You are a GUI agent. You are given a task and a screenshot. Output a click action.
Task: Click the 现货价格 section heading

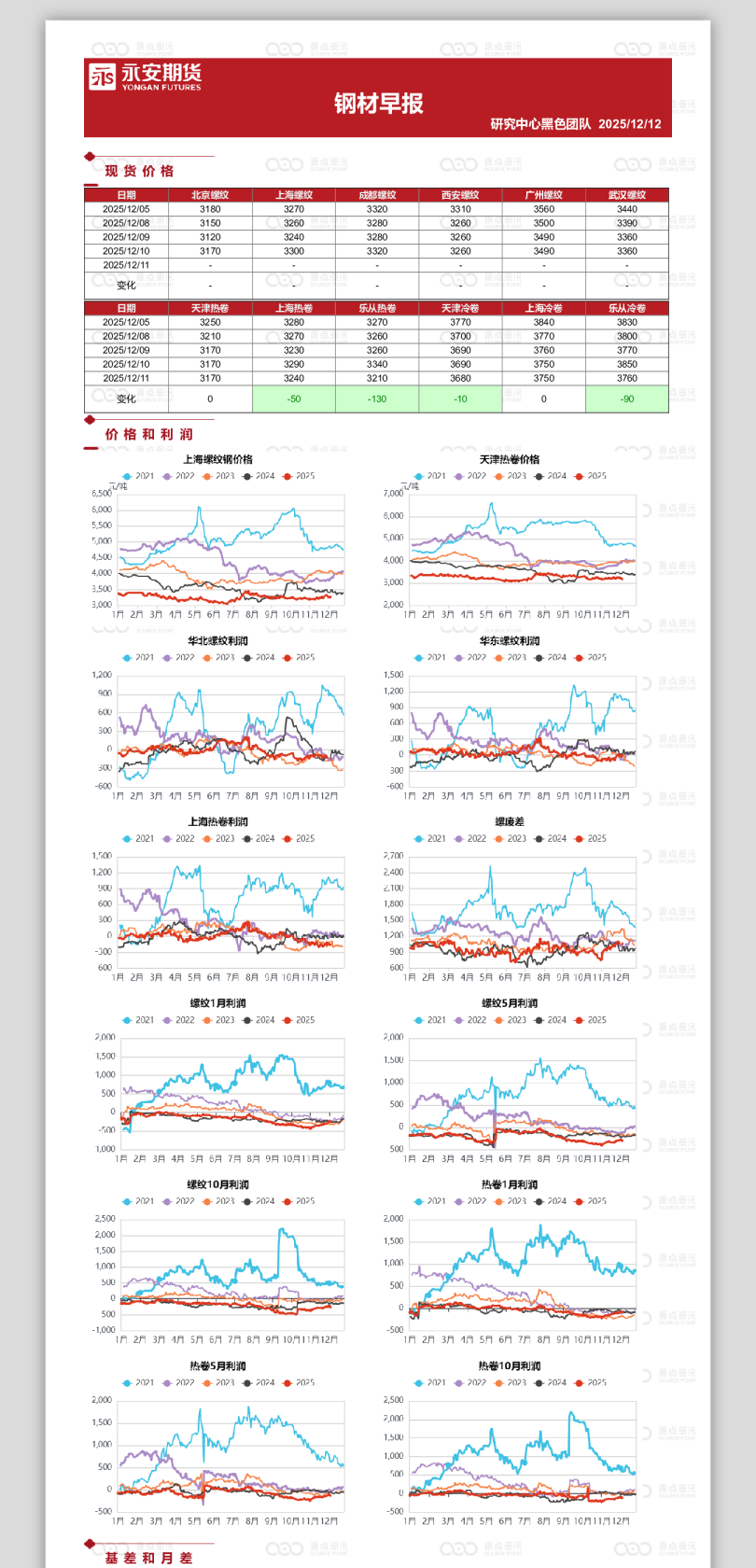(139, 171)
